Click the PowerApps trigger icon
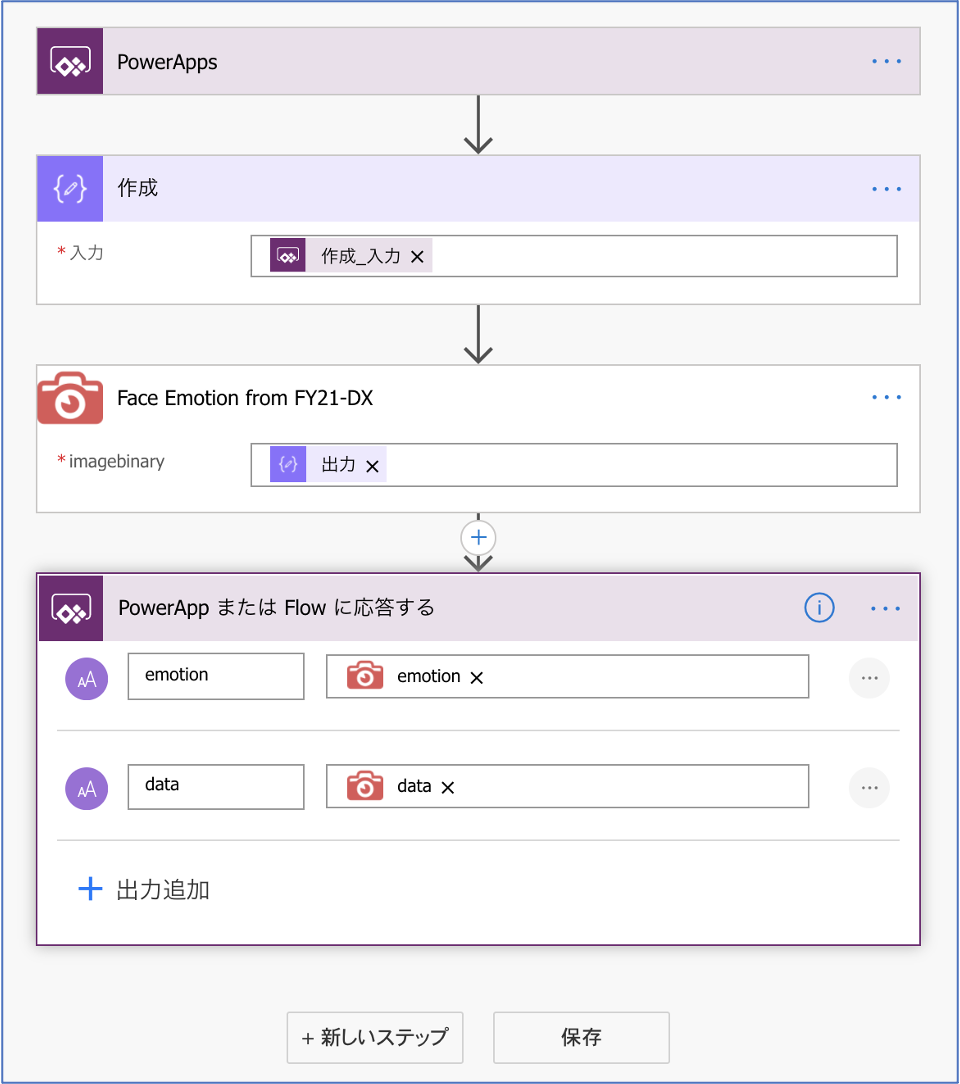960x1084 pixels. click(70, 62)
